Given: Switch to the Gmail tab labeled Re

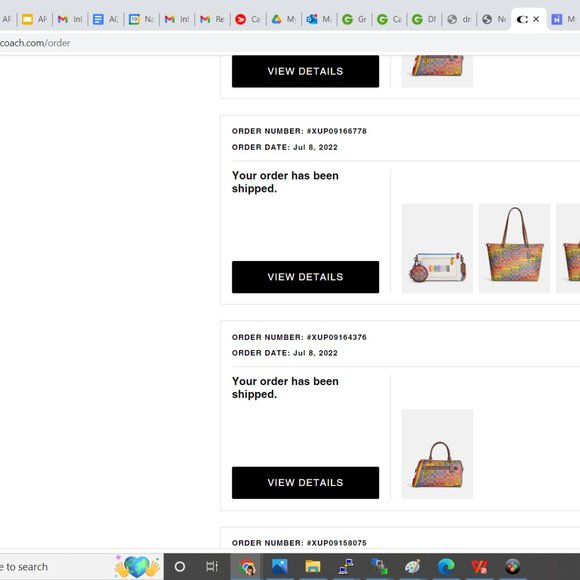Looking at the screenshot, I should (212, 19).
